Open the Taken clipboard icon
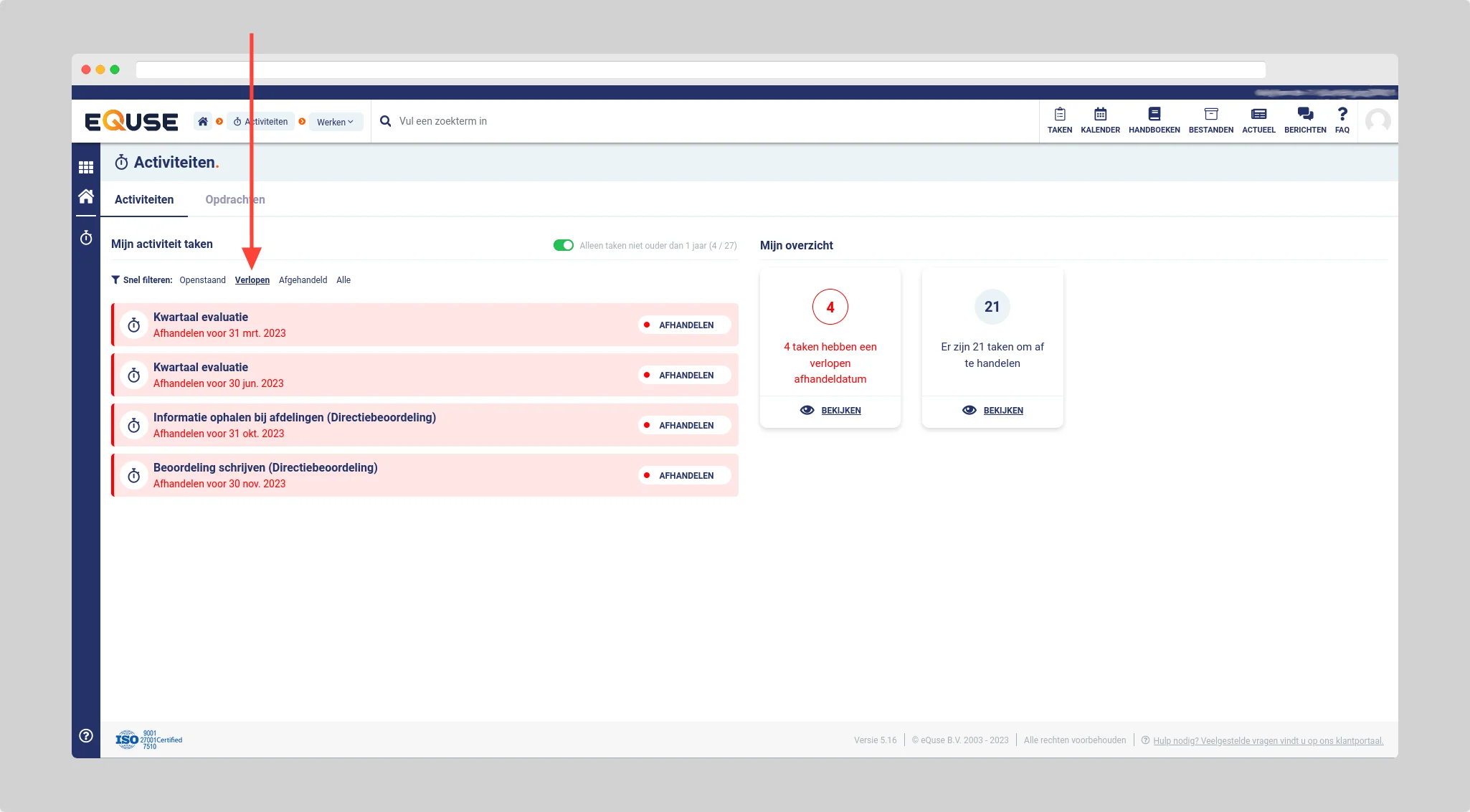The width and height of the screenshot is (1470, 812). pos(1059,115)
